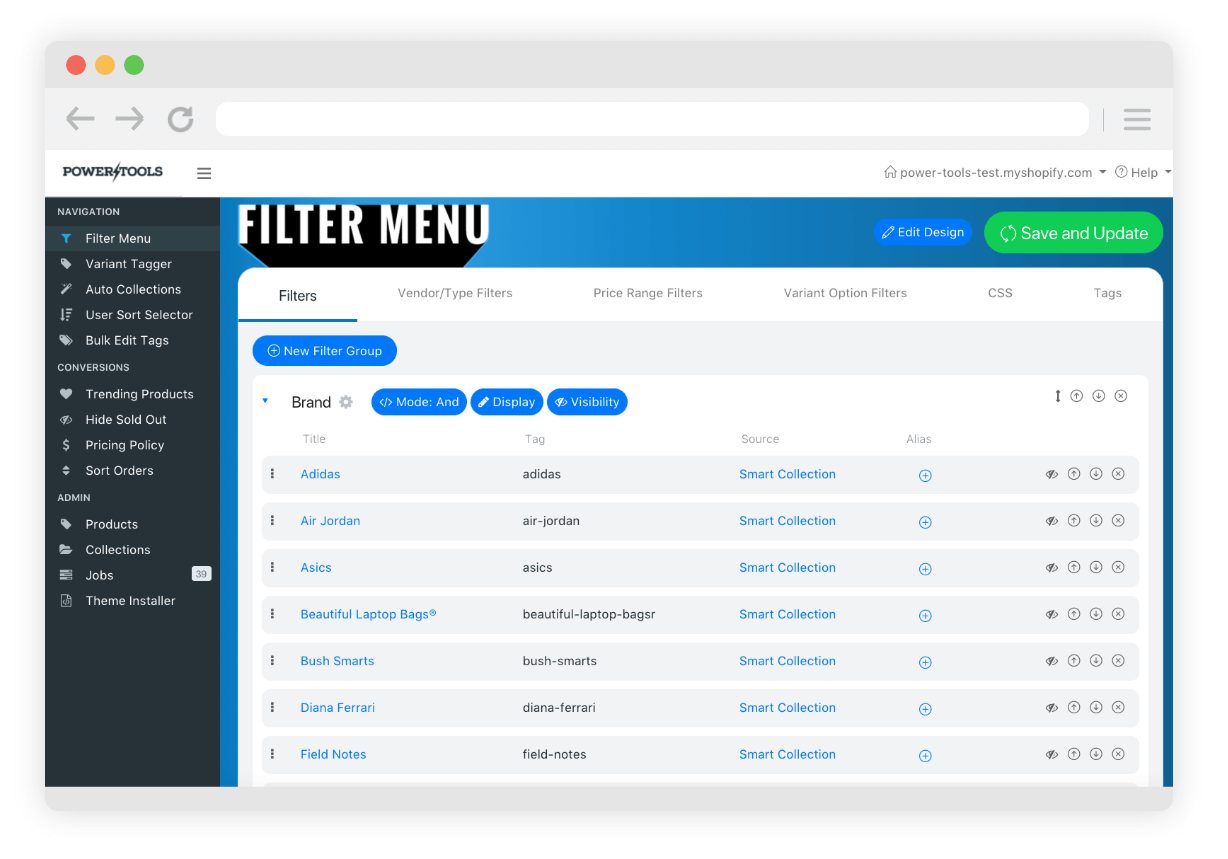The width and height of the screenshot is (1228, 859).
Task: Toggle visibility of Air Jordan filter
Action: 1052,521
